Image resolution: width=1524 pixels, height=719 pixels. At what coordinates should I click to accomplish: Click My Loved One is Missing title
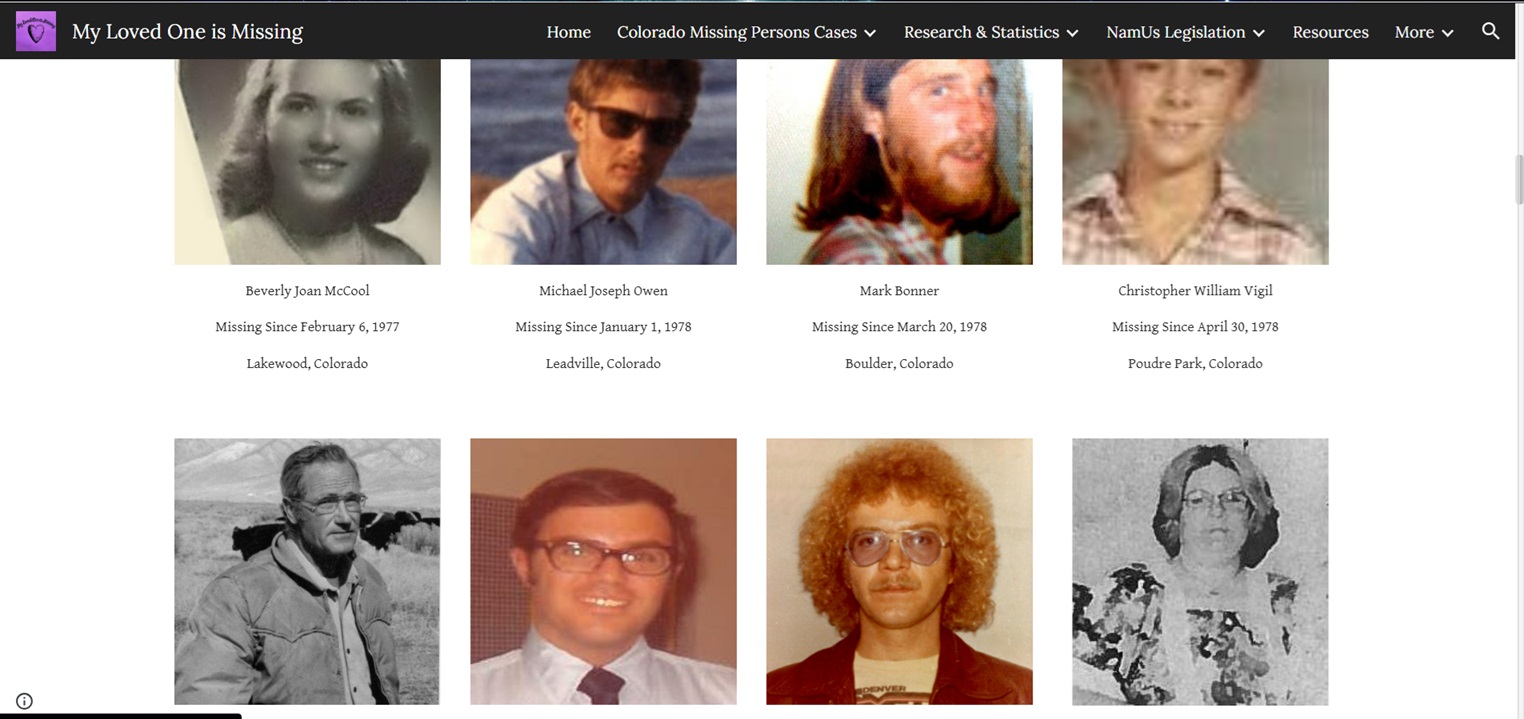[x=187, y=31]
